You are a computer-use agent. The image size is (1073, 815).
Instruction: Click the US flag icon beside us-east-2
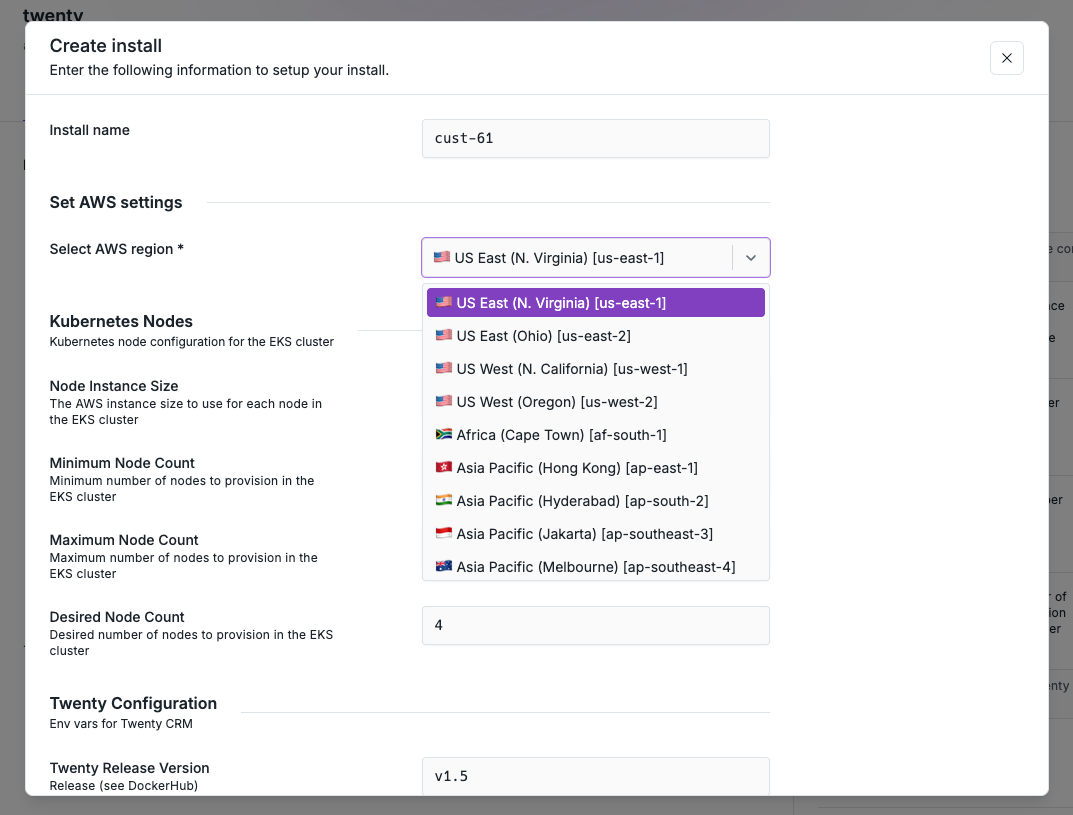point(443,335)
